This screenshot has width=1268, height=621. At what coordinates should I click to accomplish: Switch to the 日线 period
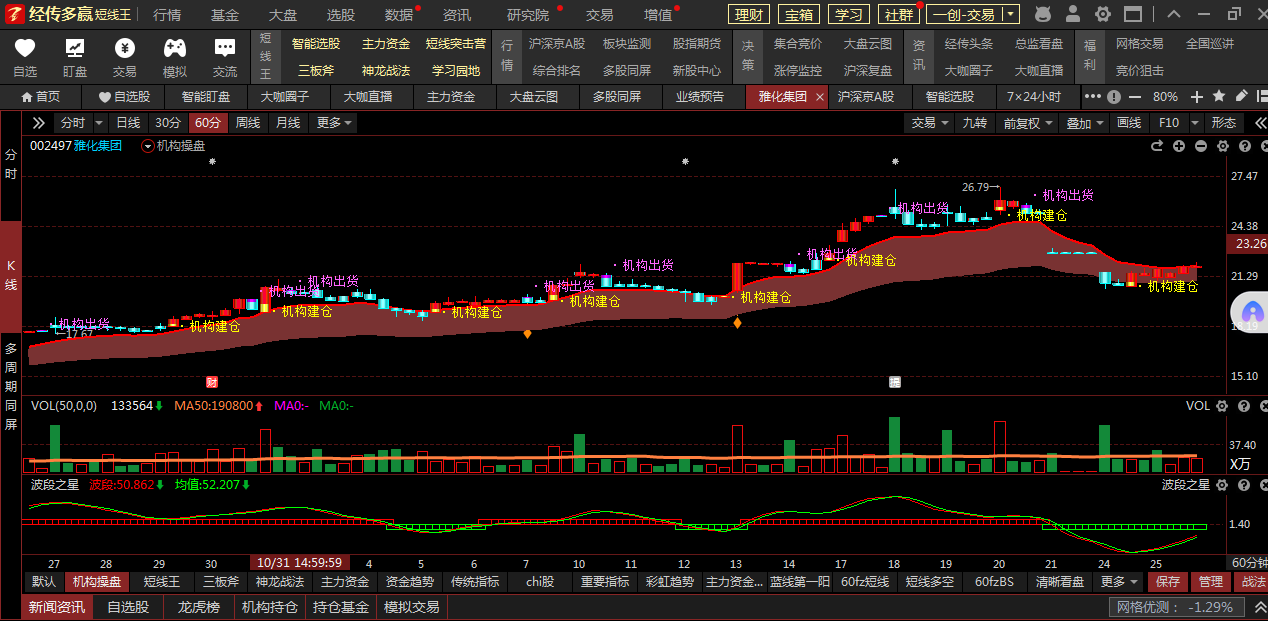coord(128,123)
